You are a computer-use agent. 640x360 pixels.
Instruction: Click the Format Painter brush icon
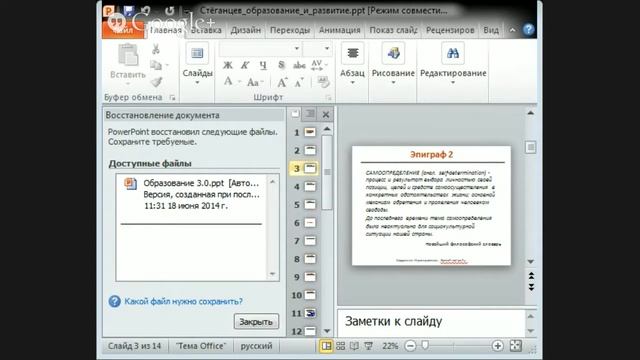[156, 82]
